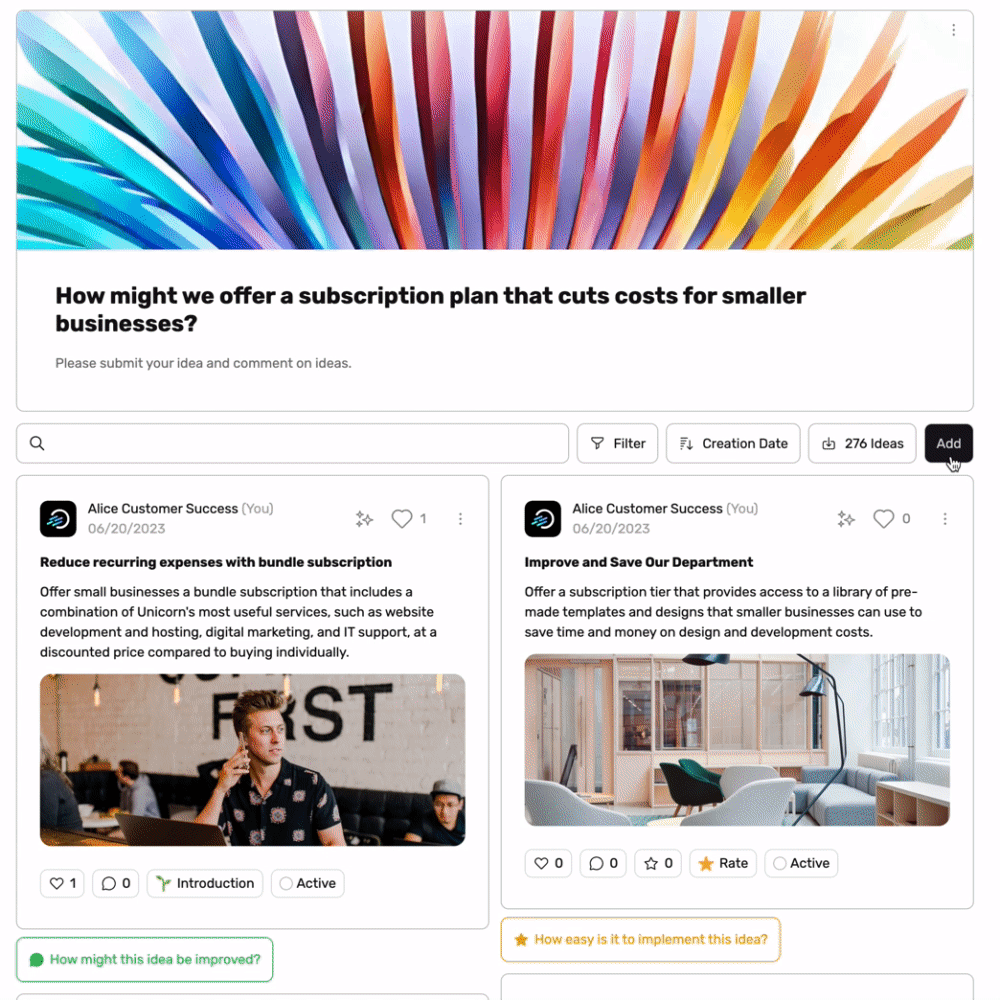Open the banner's three-dot options menu
The image size is (1000, 1000).
click(953, 30)
